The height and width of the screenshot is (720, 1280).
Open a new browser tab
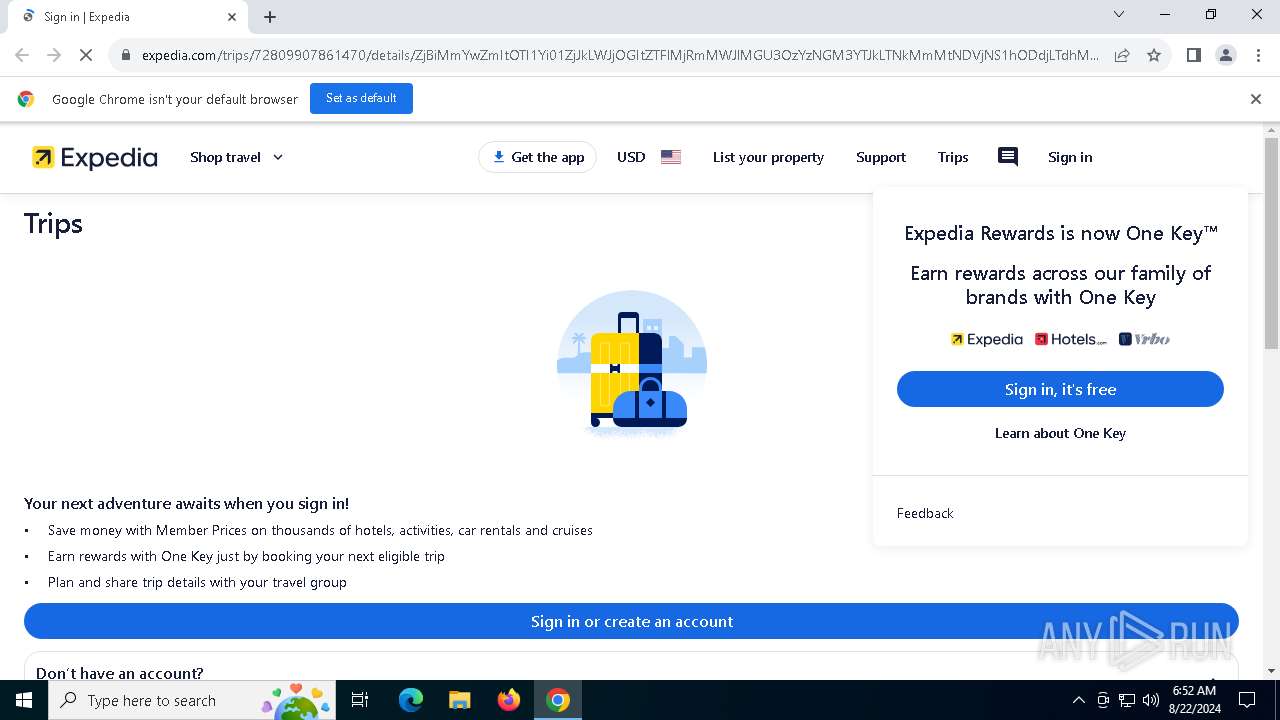(270, 17)
